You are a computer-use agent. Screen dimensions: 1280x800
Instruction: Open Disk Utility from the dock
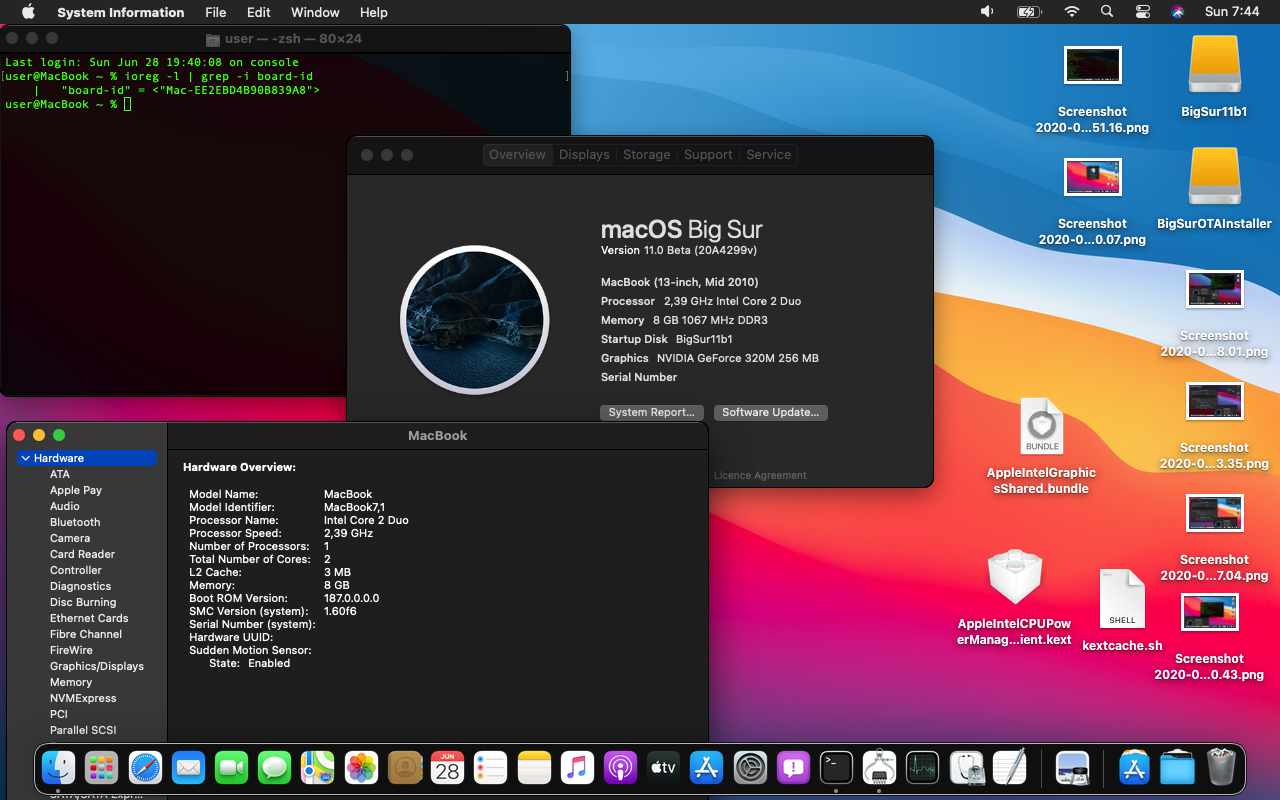[x=966, y=768]
